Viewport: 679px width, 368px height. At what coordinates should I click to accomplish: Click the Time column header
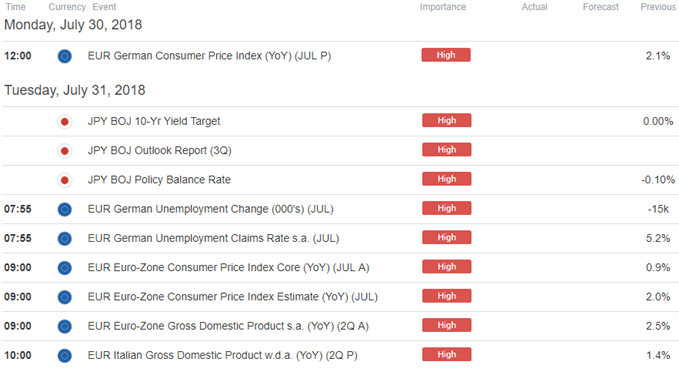coord(15,7)
